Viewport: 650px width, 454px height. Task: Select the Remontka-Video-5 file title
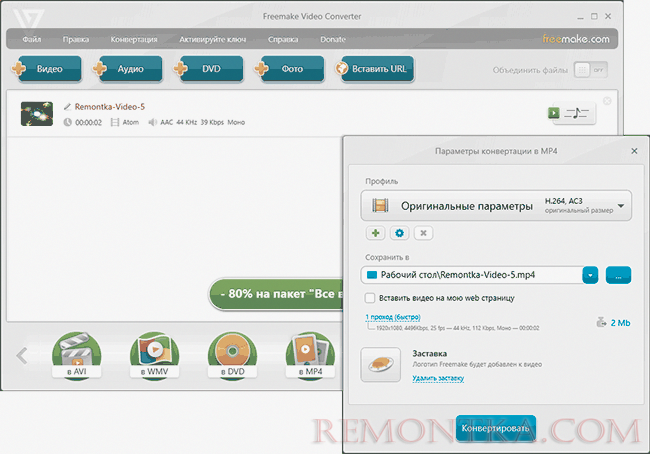110,107
